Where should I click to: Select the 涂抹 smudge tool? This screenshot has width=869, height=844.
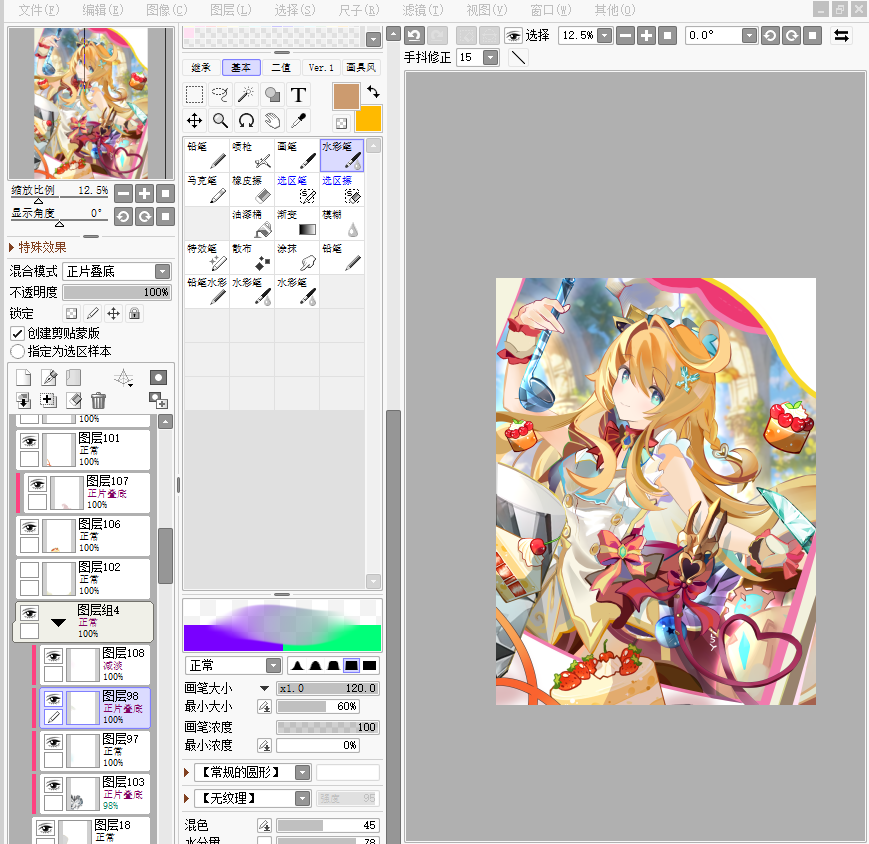coord(297,257)
